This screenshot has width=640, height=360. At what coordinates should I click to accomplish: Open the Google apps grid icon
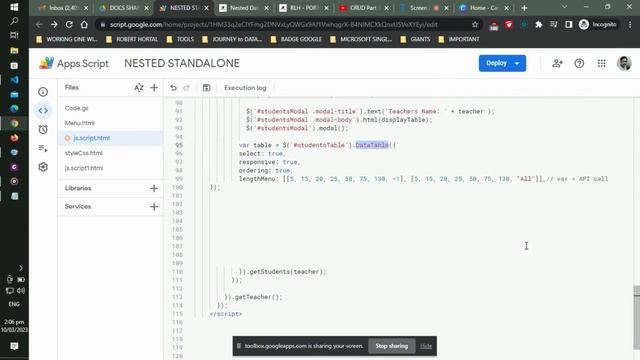602,63
